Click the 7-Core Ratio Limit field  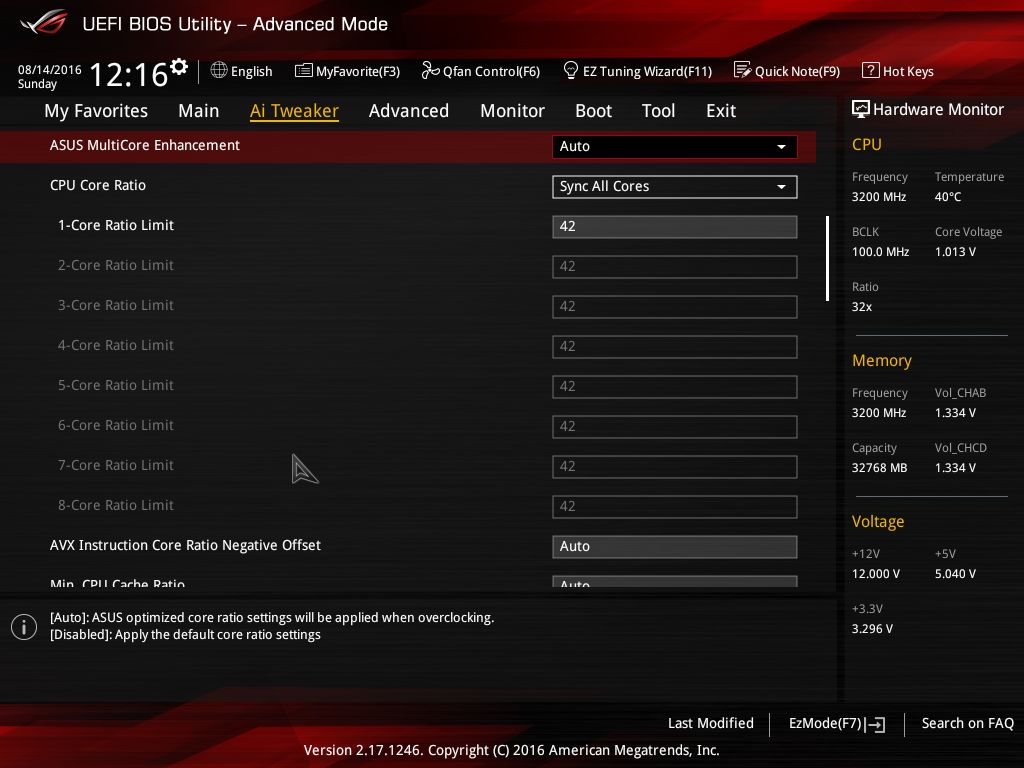click(674, 467)
